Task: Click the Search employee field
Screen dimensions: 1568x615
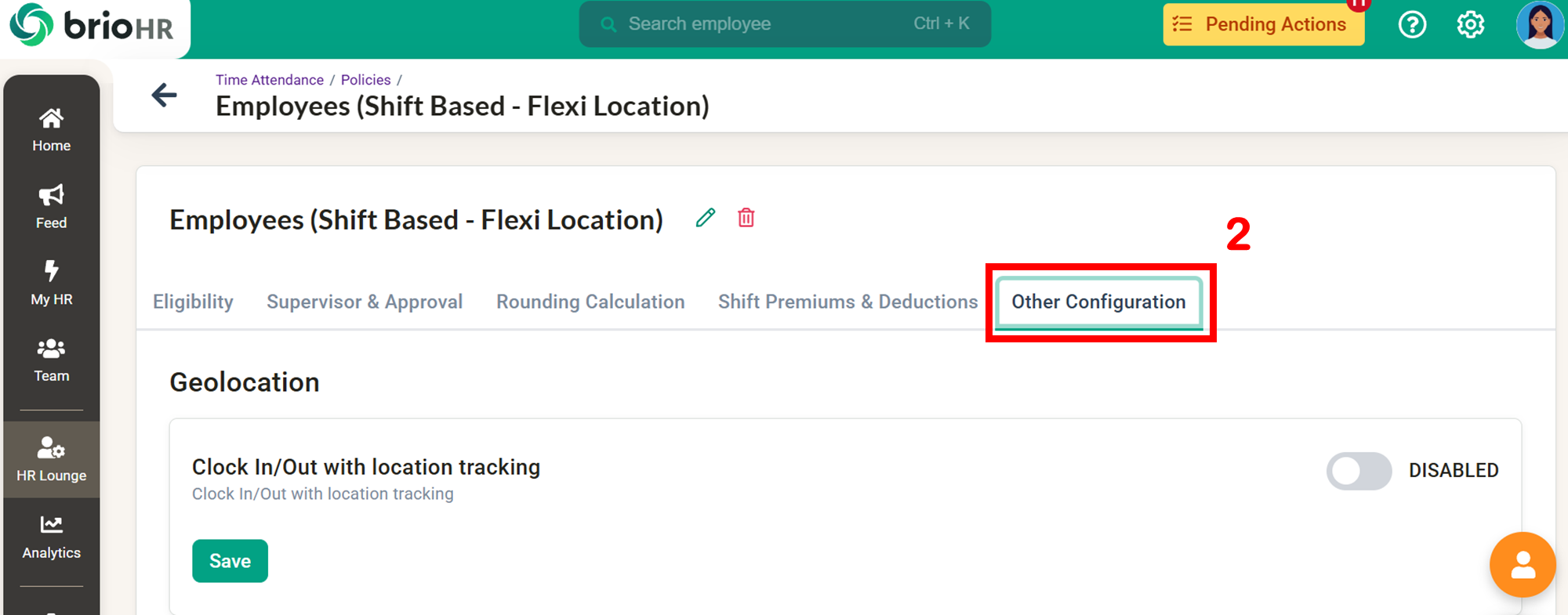Action: coord(785,24)
